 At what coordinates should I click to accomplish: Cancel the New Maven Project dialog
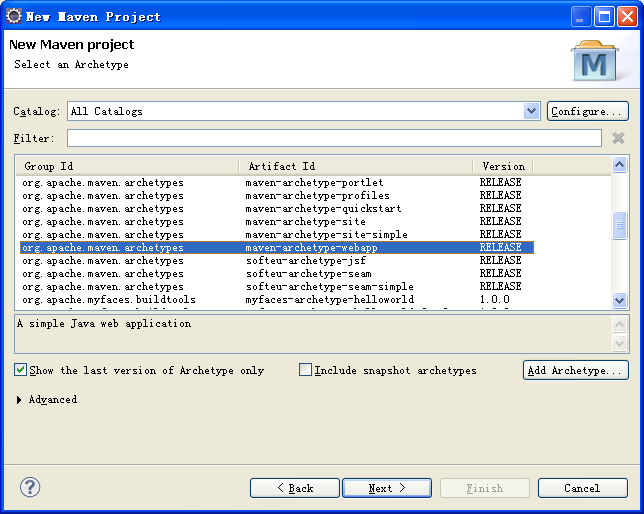pos(583,488)
